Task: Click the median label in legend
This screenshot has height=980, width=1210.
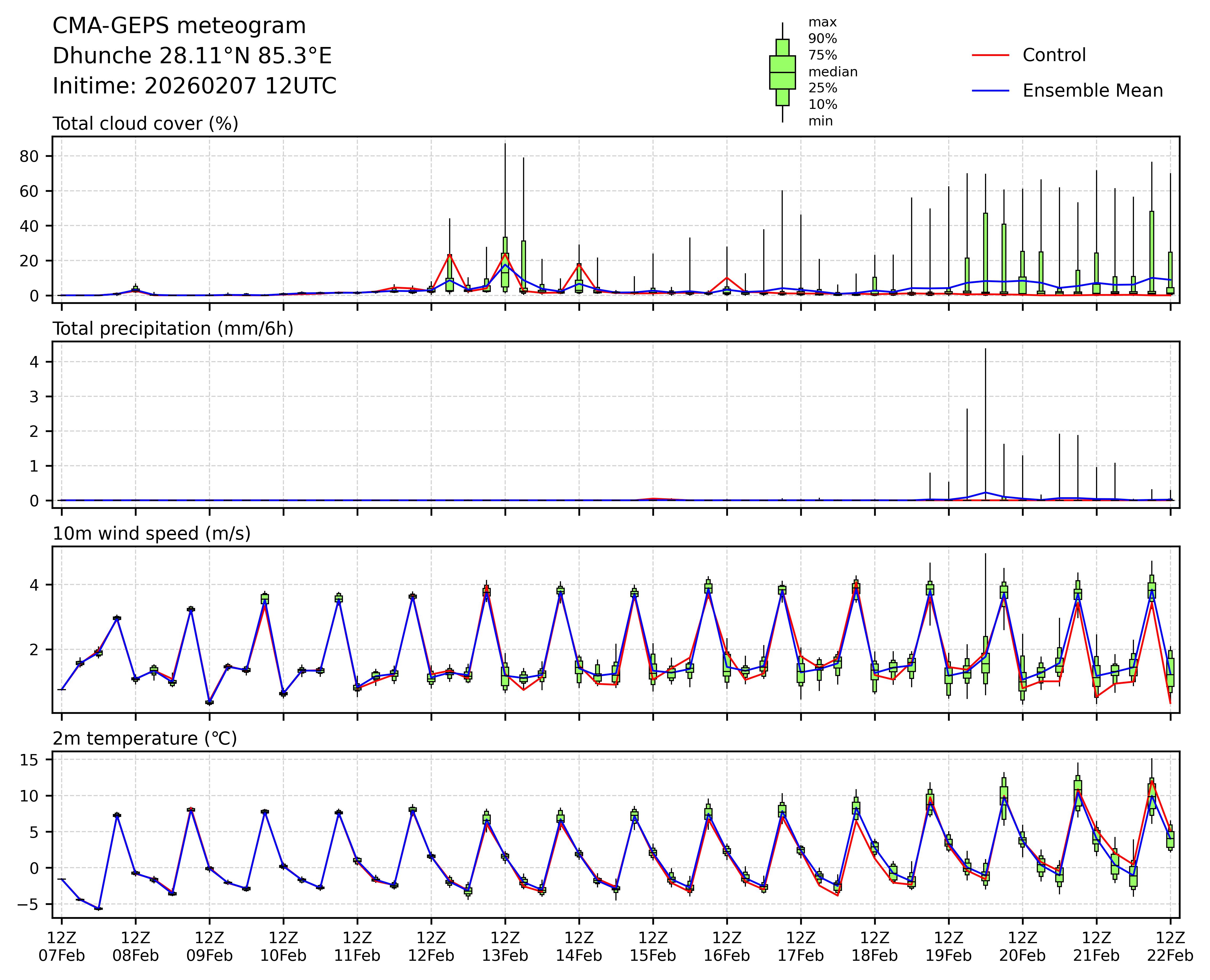Action: click(832, 72)
